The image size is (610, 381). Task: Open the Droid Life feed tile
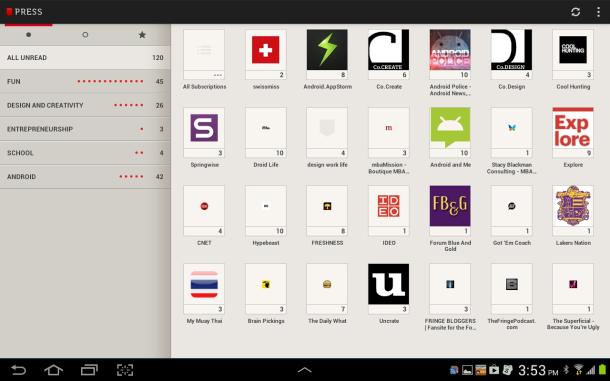(266, 132)
